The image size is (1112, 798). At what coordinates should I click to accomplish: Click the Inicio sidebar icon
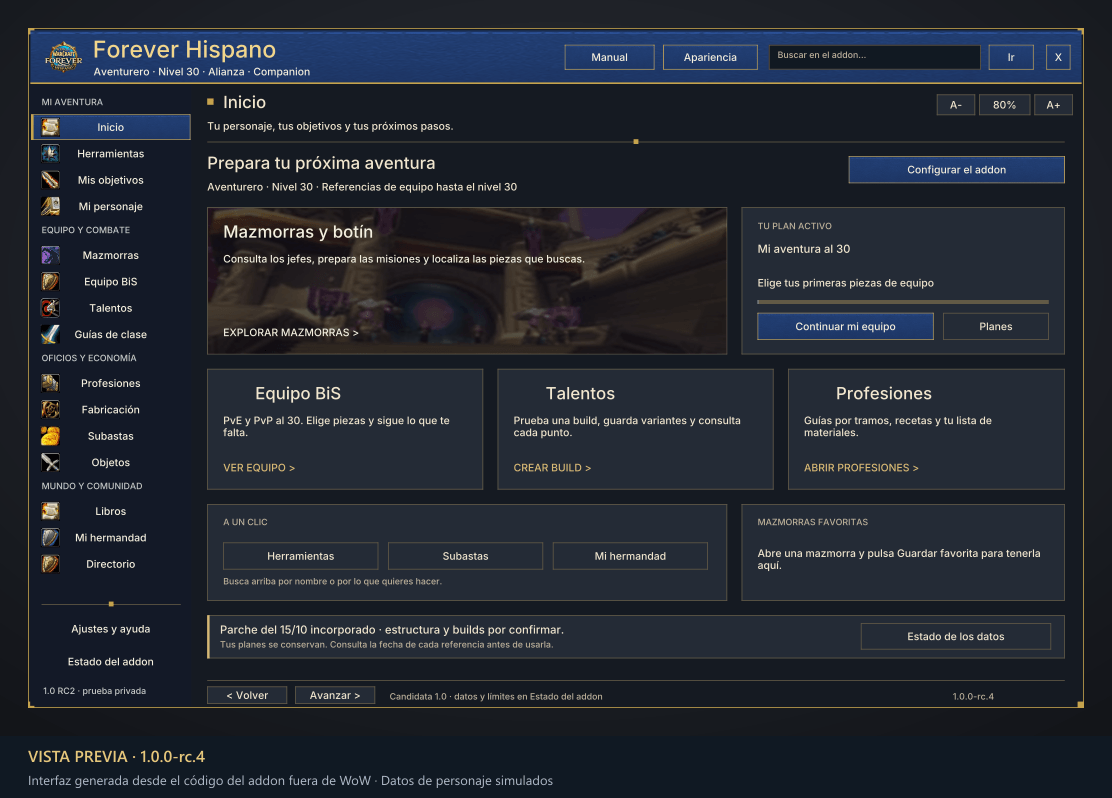(x=50, y=127)
